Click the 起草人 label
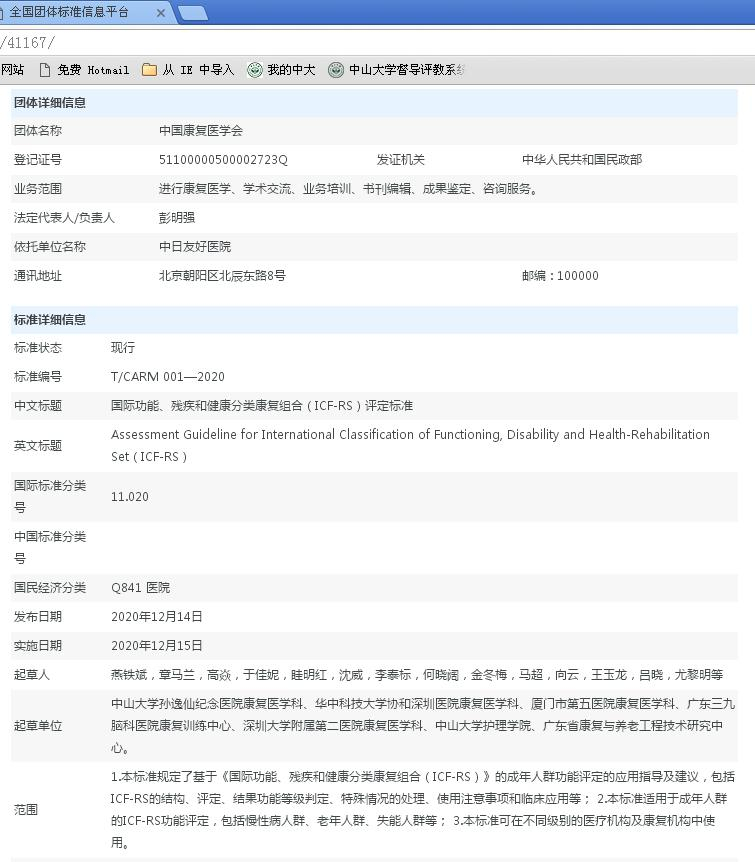 (x=31, y=675)
